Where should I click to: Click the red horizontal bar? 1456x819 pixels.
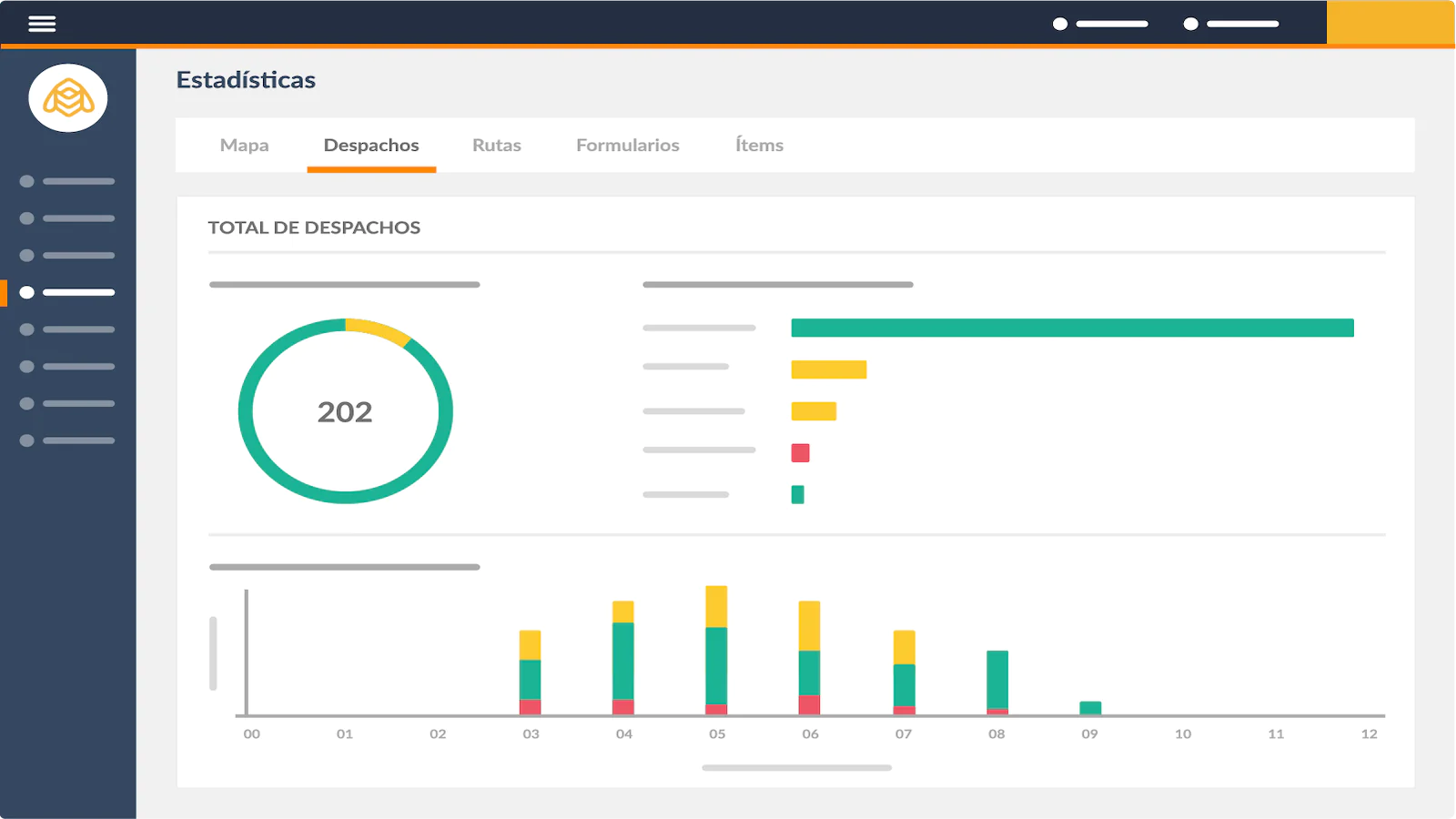(x=801, y=453)
